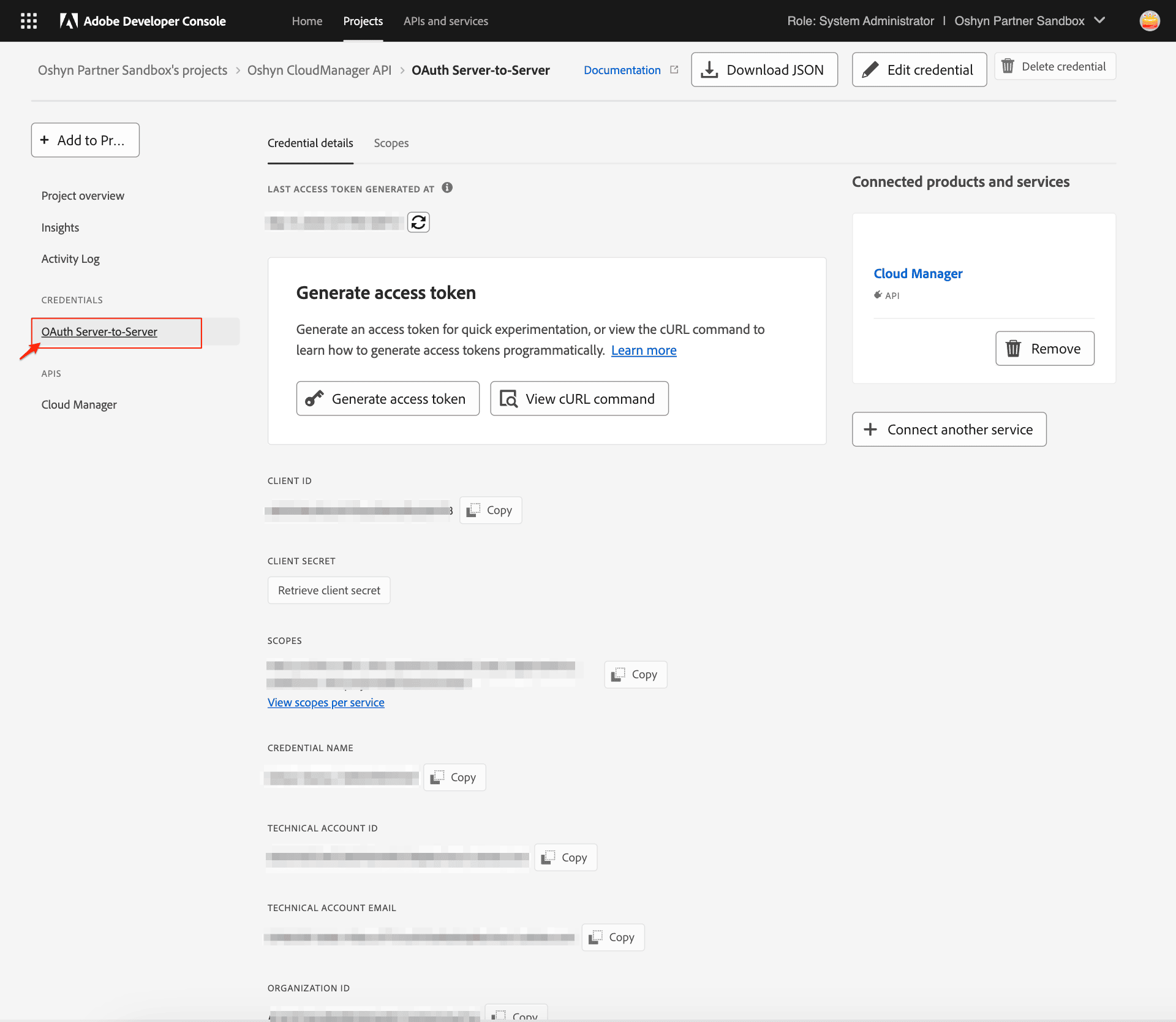Switch to the Scopes tab

point(391,142)
